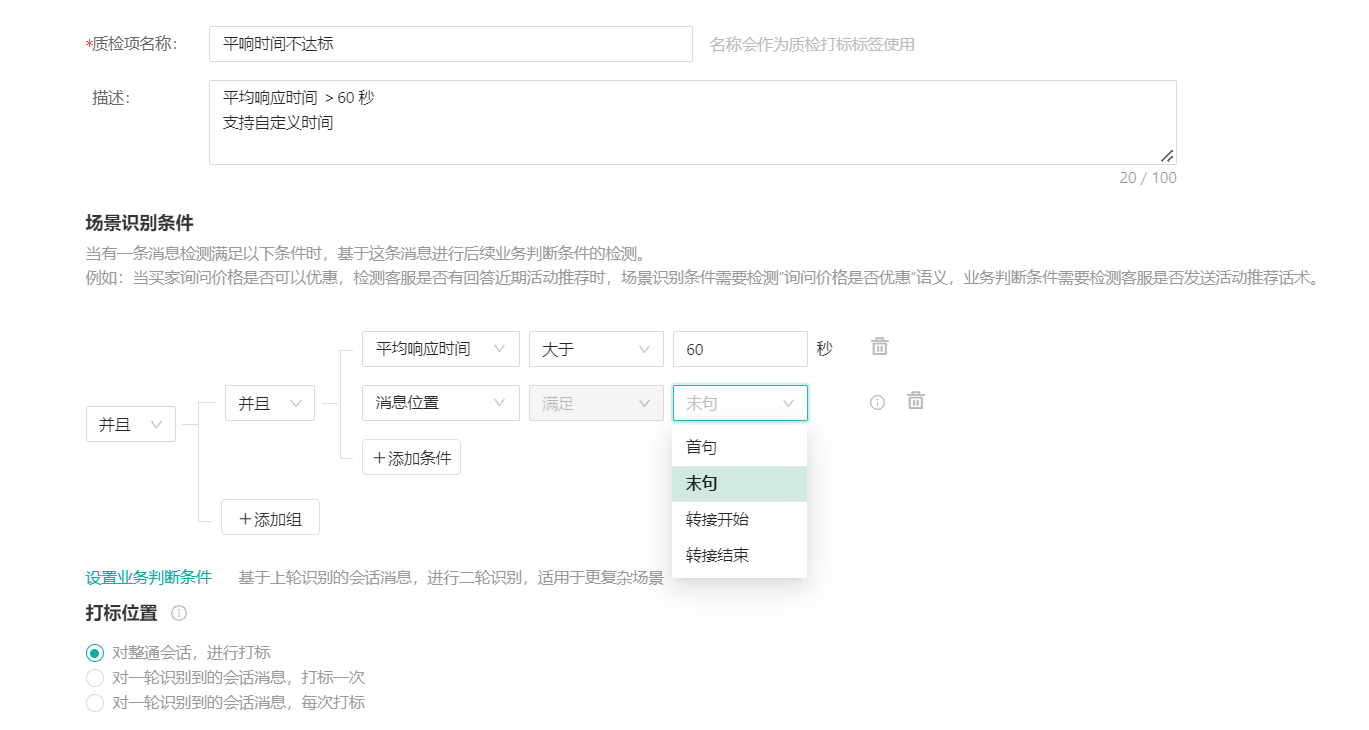The image size is (1369, 730).
Task: Open the 设置业务判断条件 link
Action: point(149,578)
